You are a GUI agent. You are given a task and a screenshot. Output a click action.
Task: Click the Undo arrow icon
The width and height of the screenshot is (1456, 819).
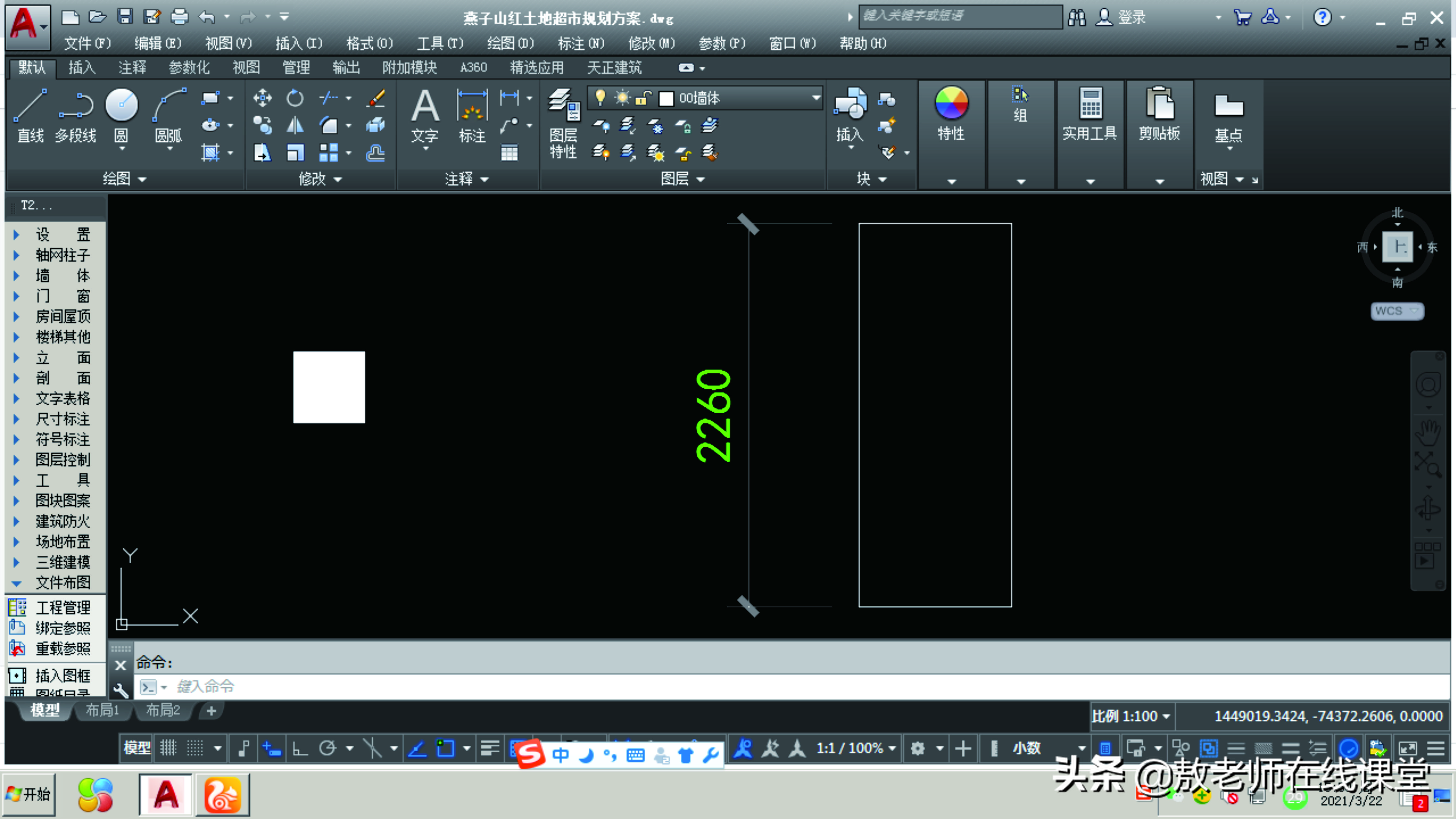[x=207, y=17]
